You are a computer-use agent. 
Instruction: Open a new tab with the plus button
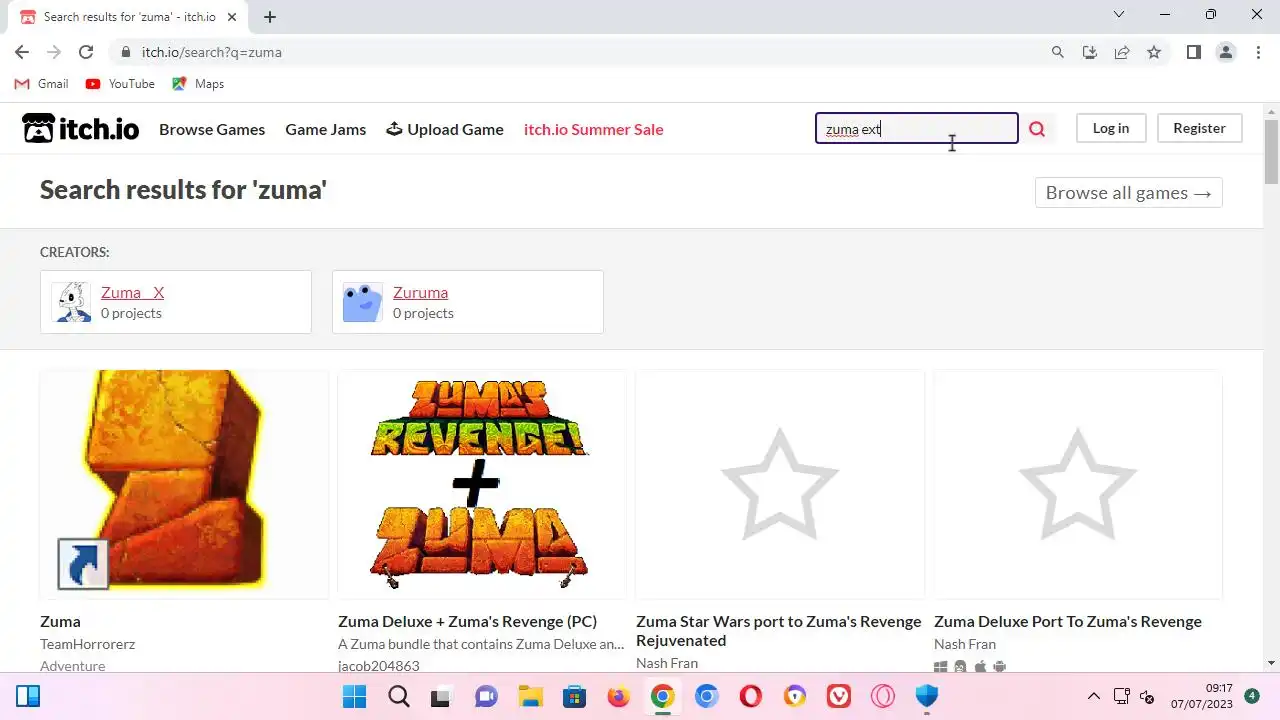click(x=270, y=17)
